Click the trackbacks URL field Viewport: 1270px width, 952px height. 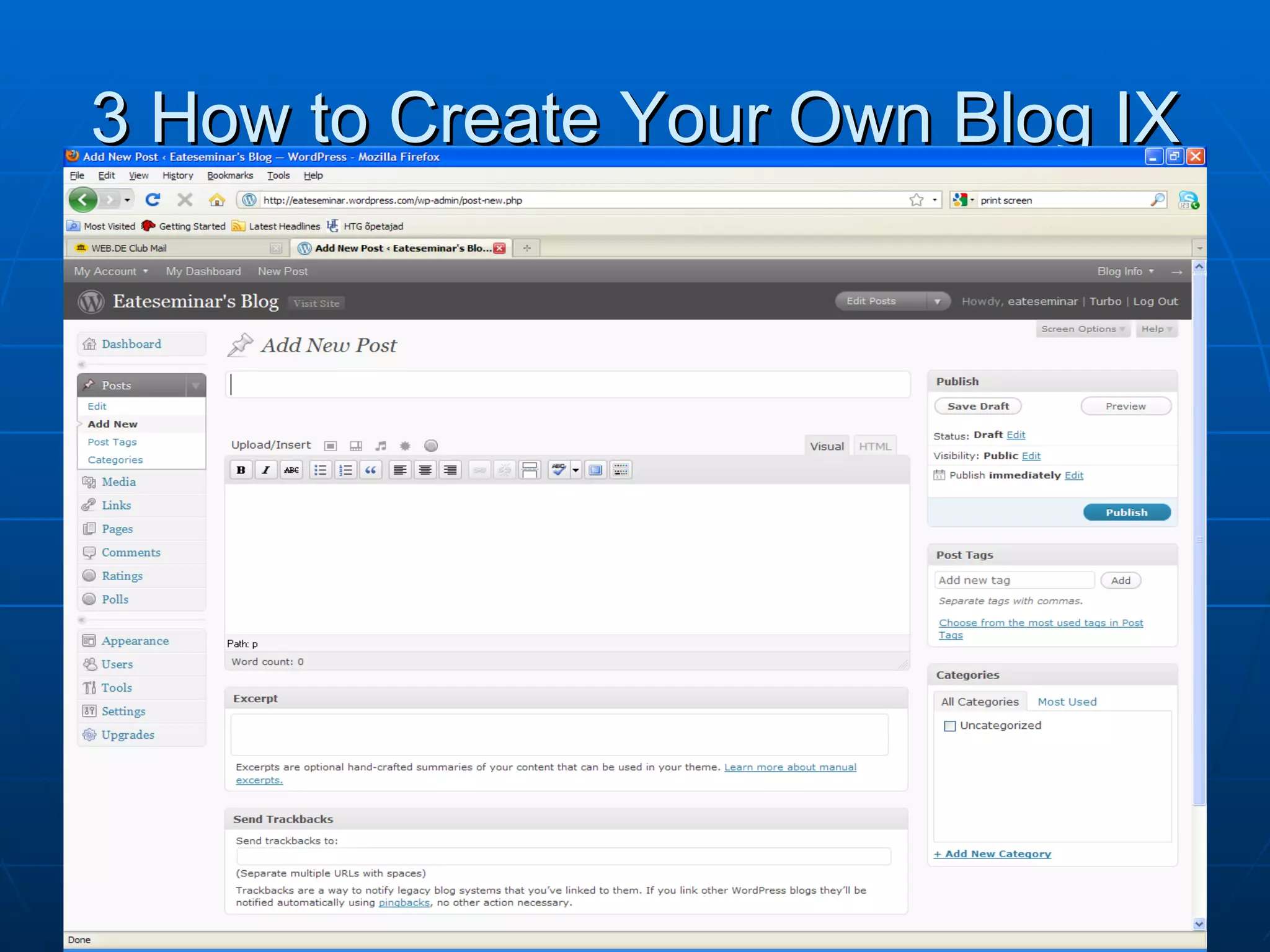[x=563, y=857]
